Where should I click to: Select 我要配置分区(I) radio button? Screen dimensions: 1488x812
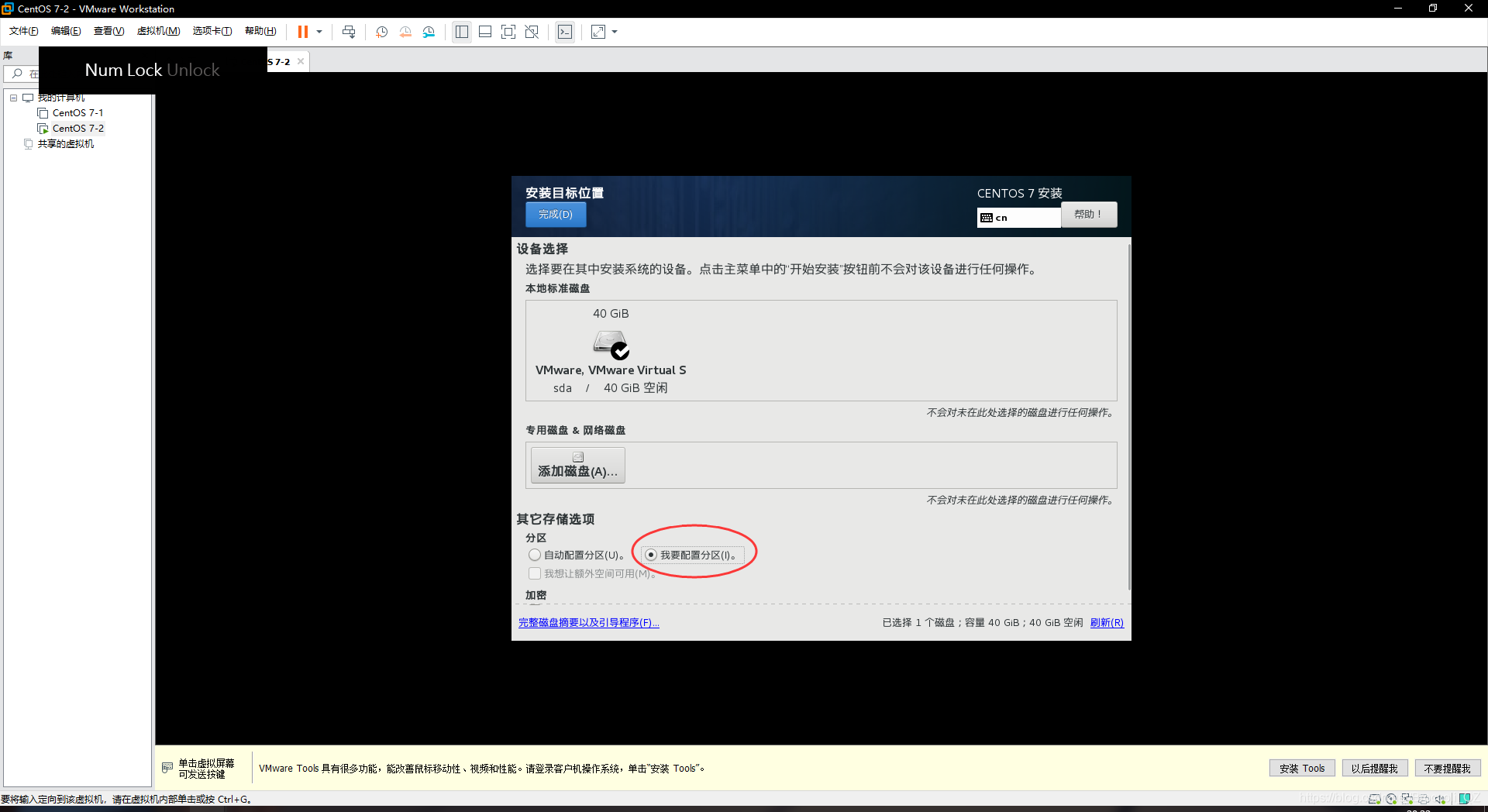(x=651, y=555)
